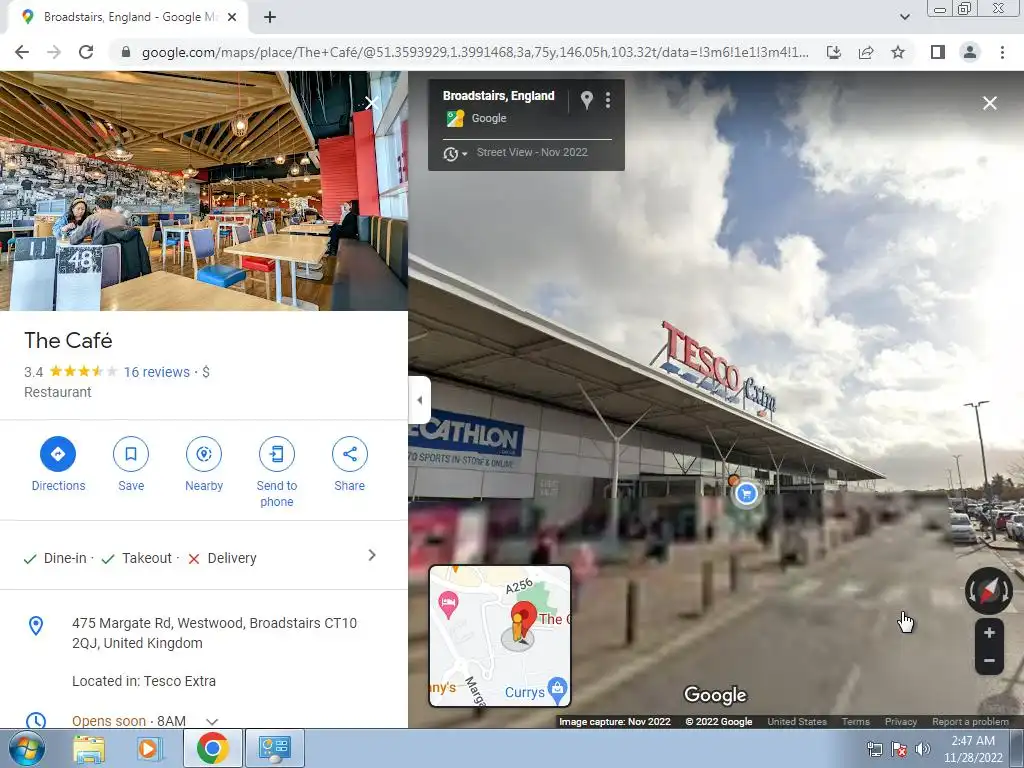This screenshot has height=768, width=1024.
Task: Open the minimap thumbnail
Action: click(500, 636)
